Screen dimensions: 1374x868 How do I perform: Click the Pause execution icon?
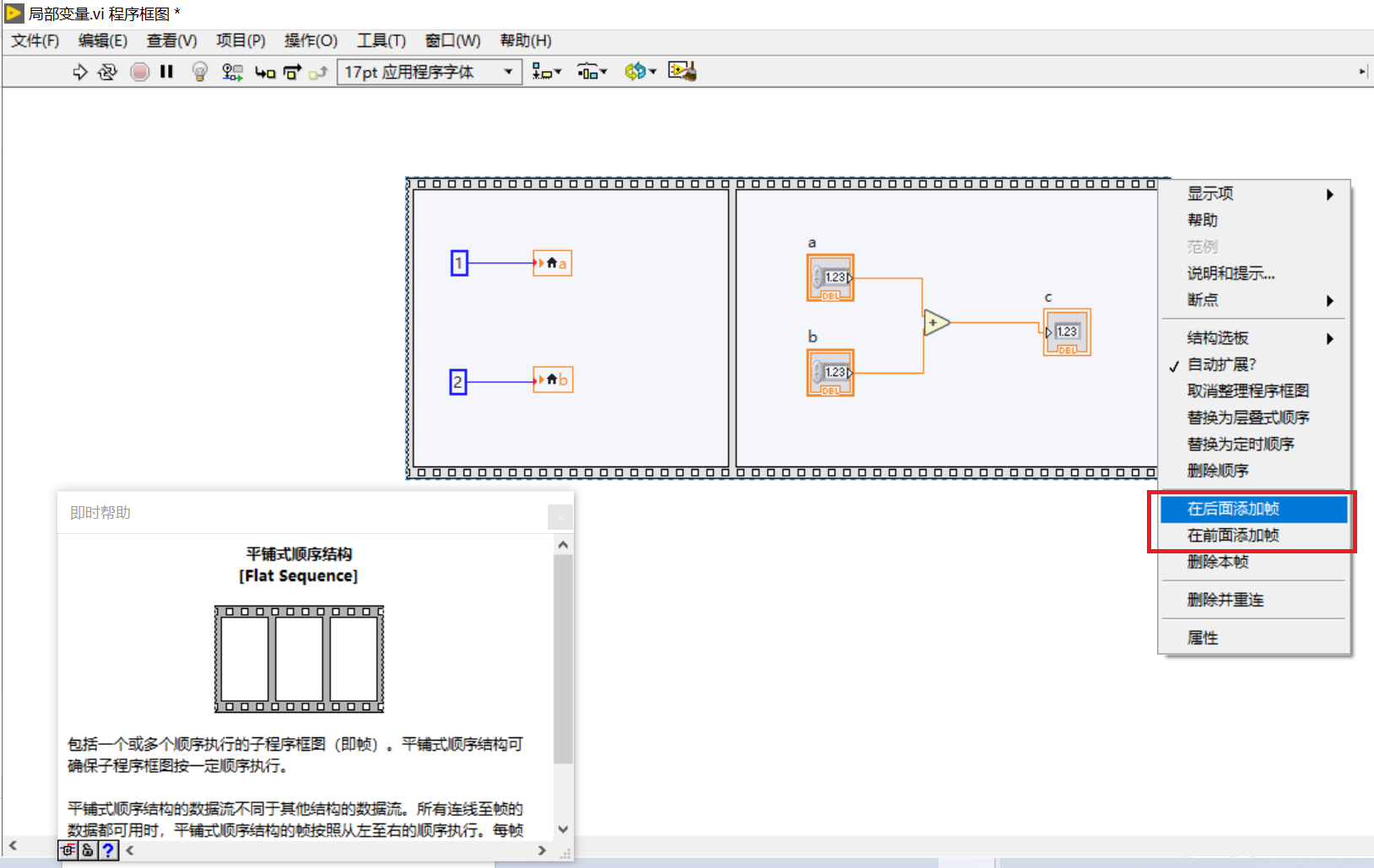[x=166, y=72]
